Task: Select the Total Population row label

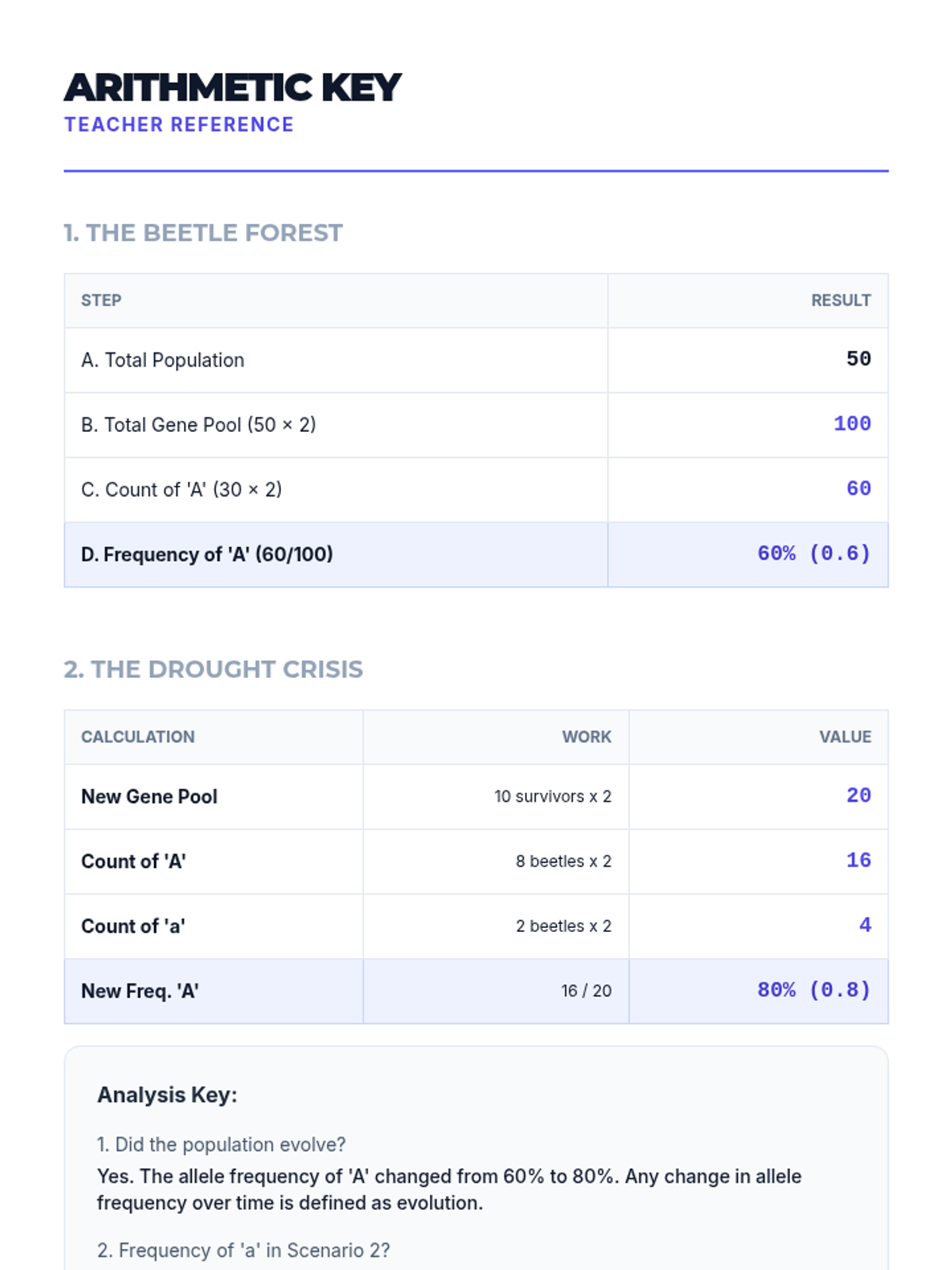Action: pos(163,360)
